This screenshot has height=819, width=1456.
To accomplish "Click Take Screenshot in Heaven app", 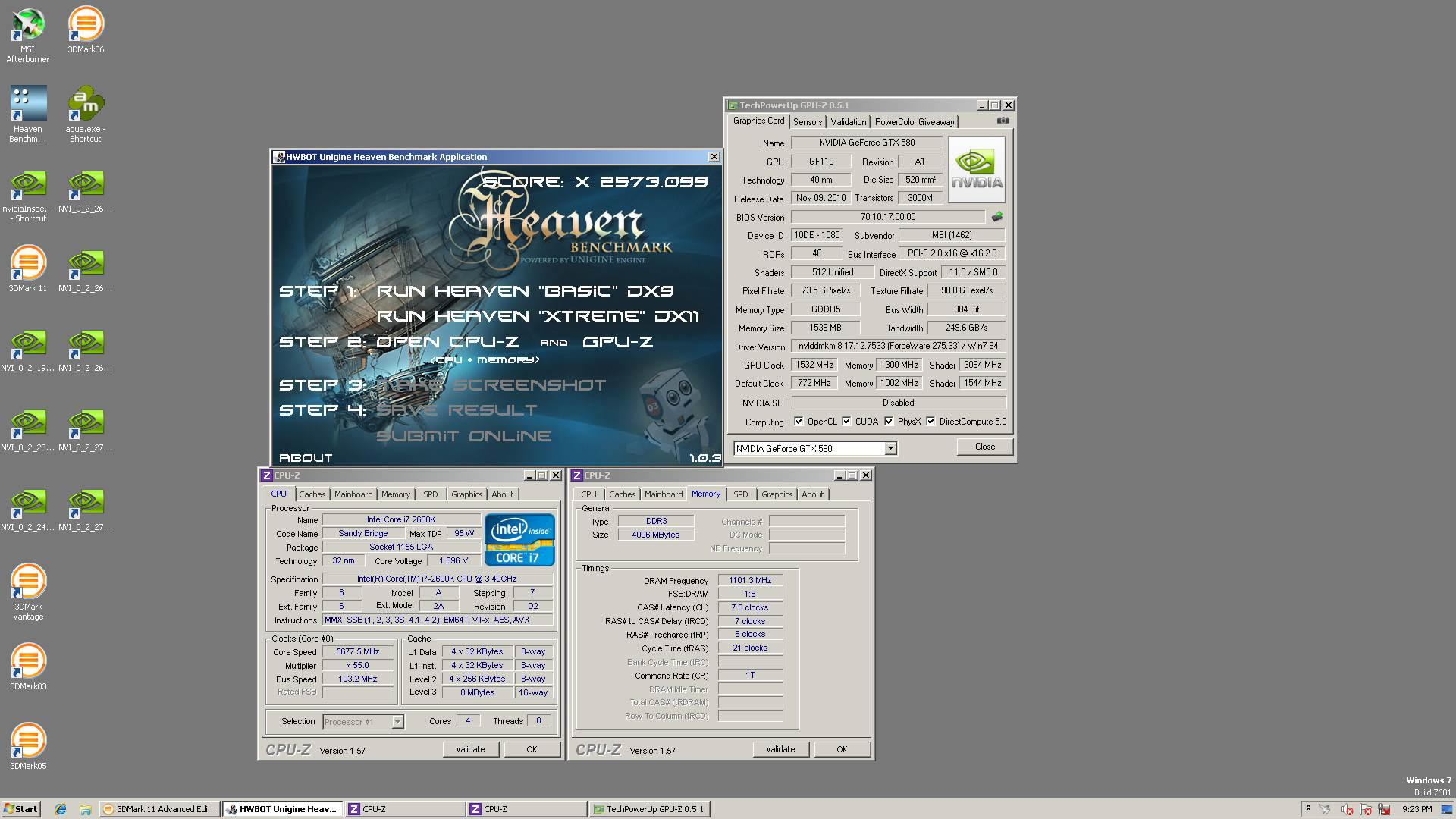I will (x=491, y=385).
